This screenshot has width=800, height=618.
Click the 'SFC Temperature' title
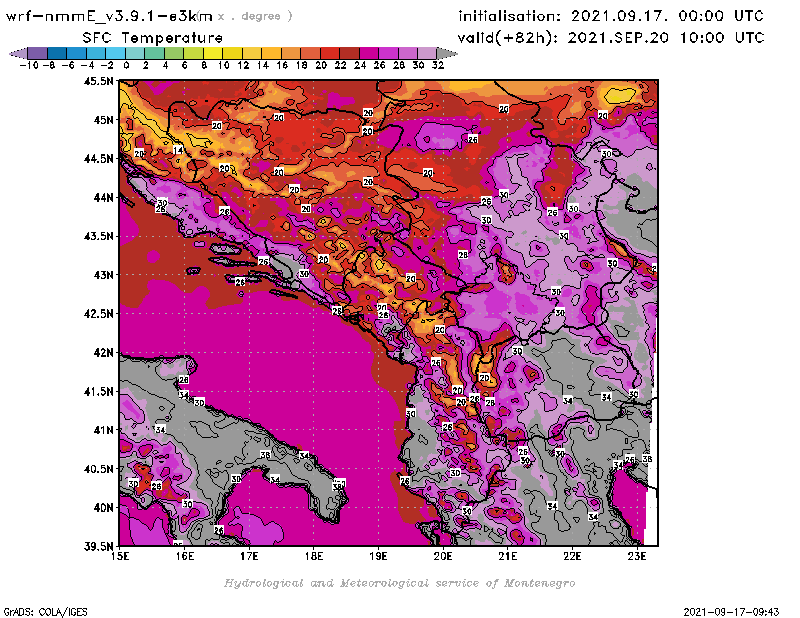tap(153, 38)
